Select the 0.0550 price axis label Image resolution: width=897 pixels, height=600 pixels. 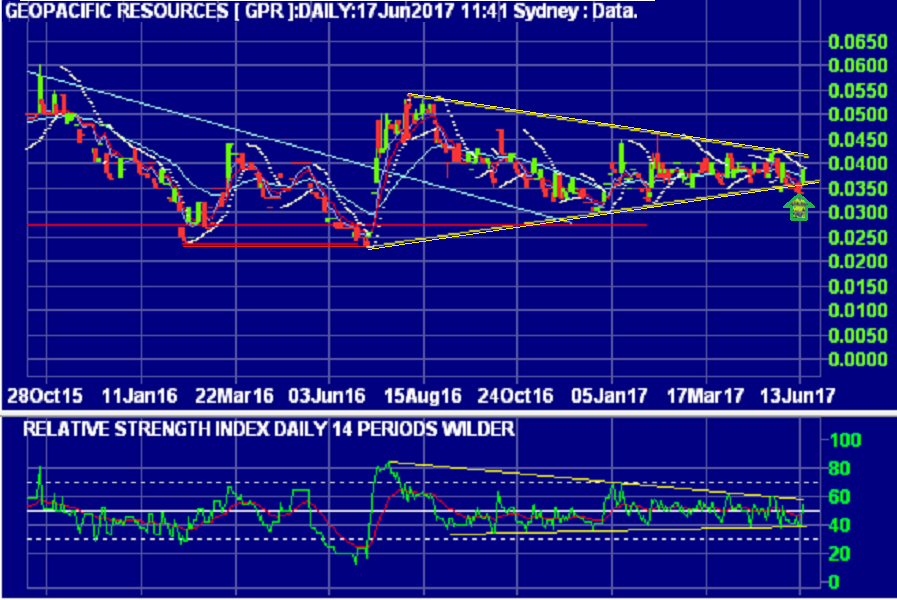pos(859,90)
